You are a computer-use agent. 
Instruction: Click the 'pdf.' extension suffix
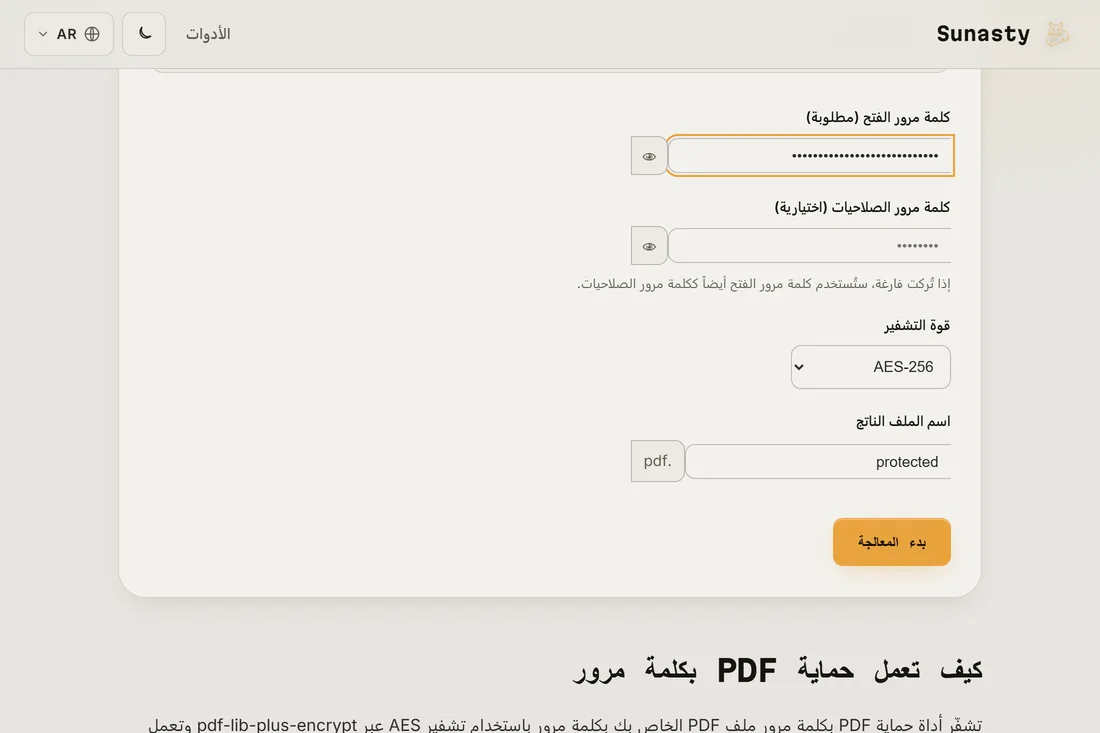tap(657, 461)
